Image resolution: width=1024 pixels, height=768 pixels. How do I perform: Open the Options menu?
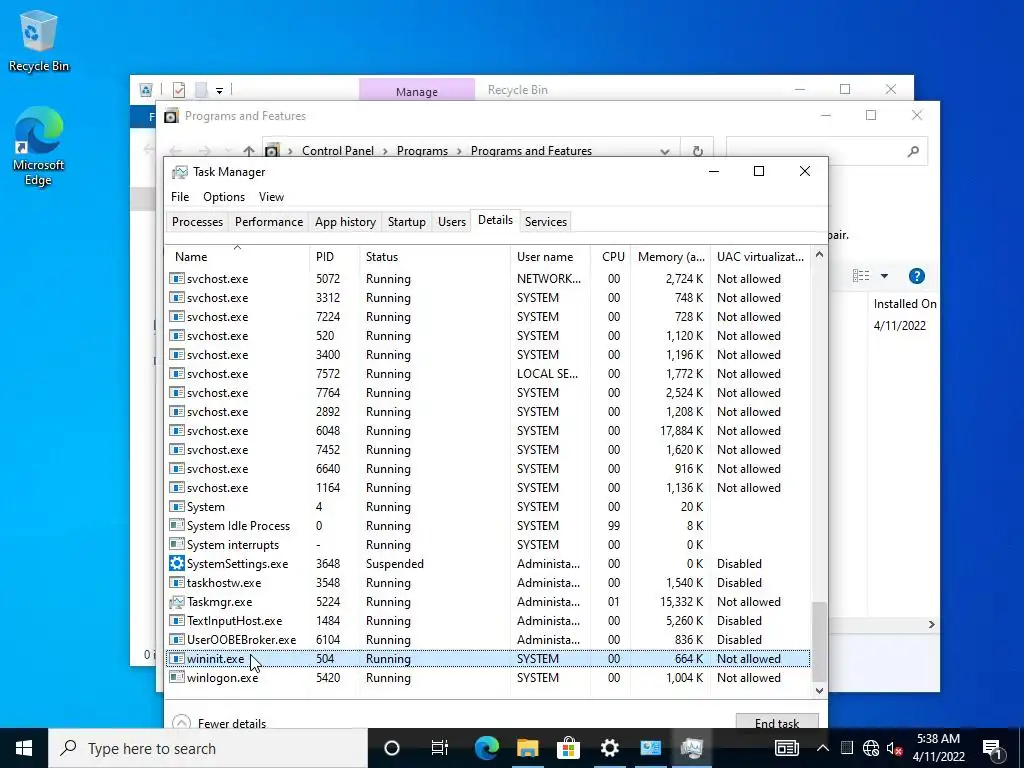click(x=224, y=197)
